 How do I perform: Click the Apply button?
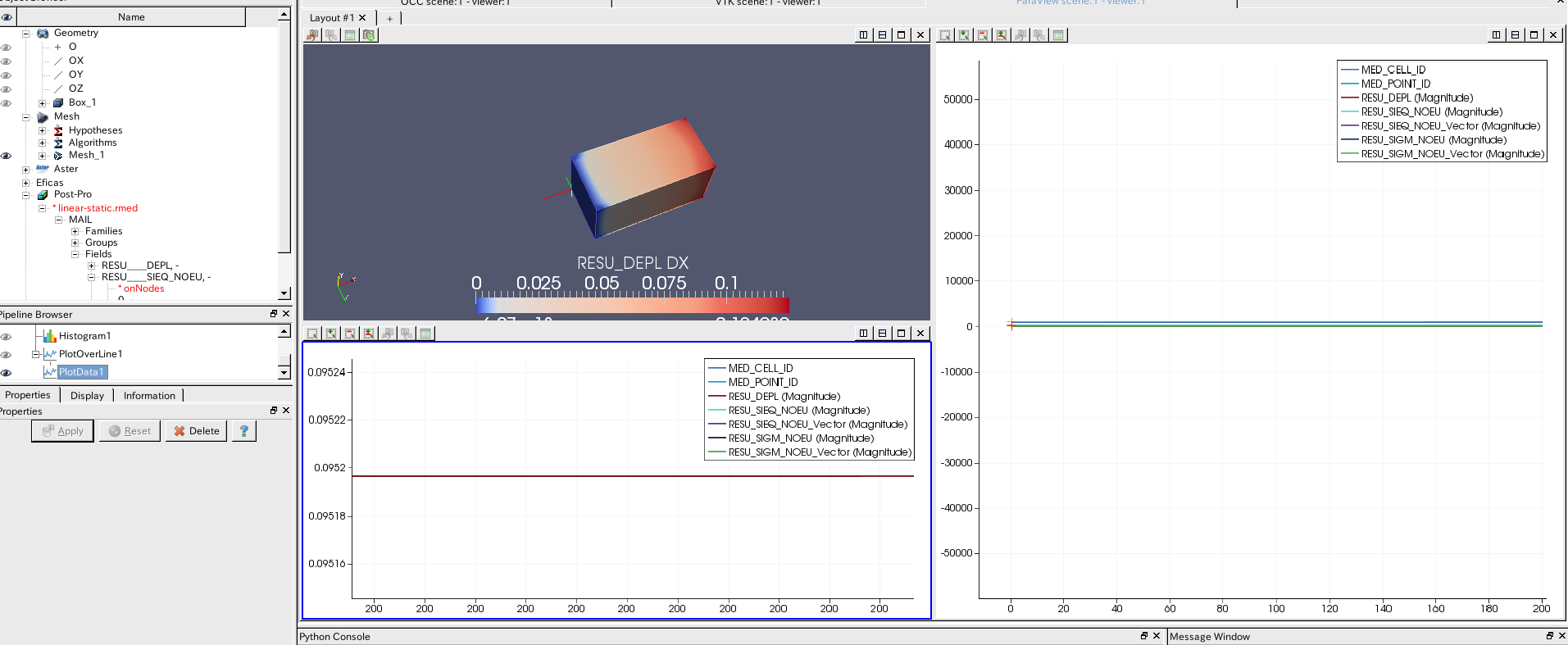tap(62, 431)
